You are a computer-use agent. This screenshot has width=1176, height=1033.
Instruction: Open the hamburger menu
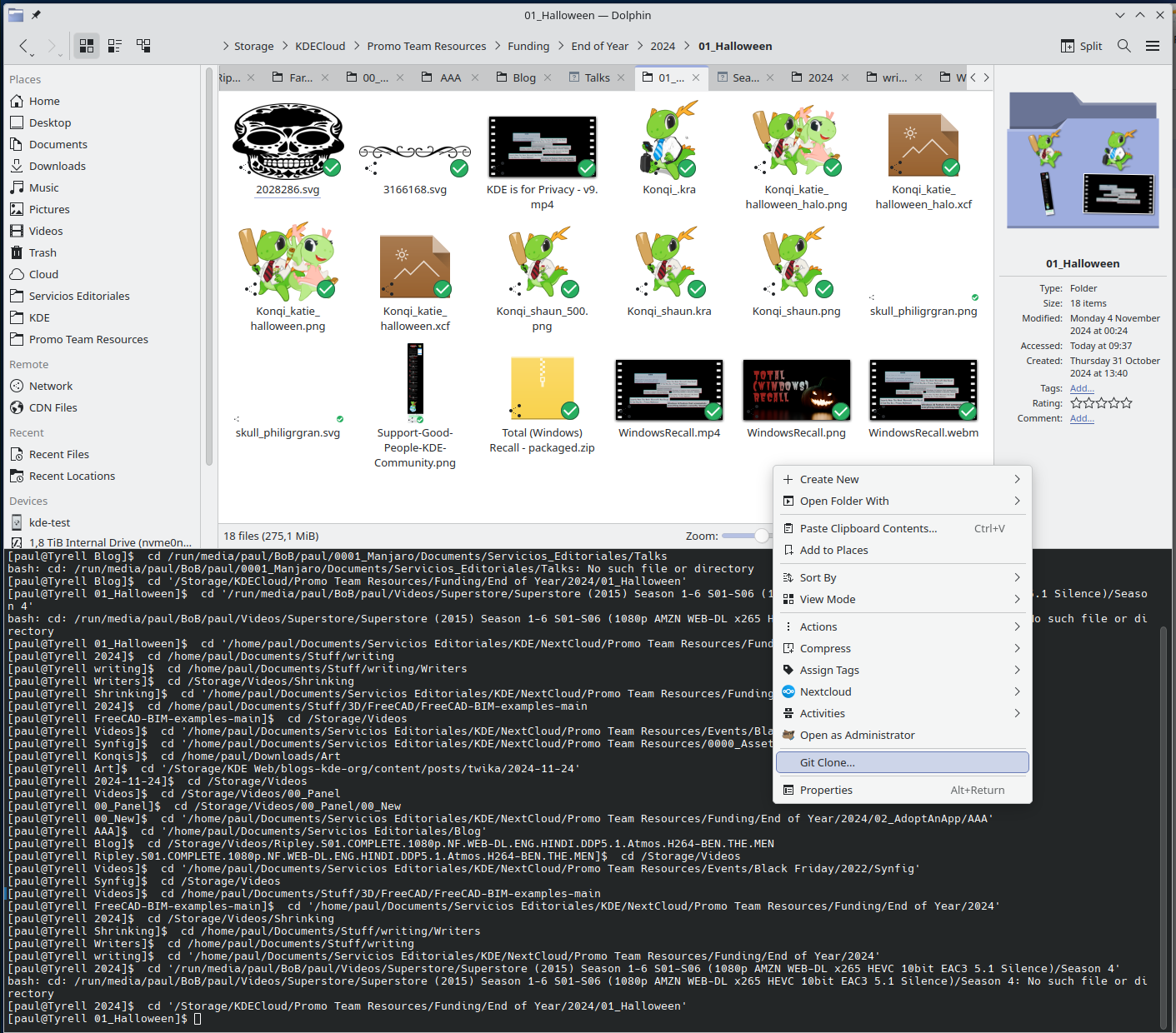(1153, 46)
